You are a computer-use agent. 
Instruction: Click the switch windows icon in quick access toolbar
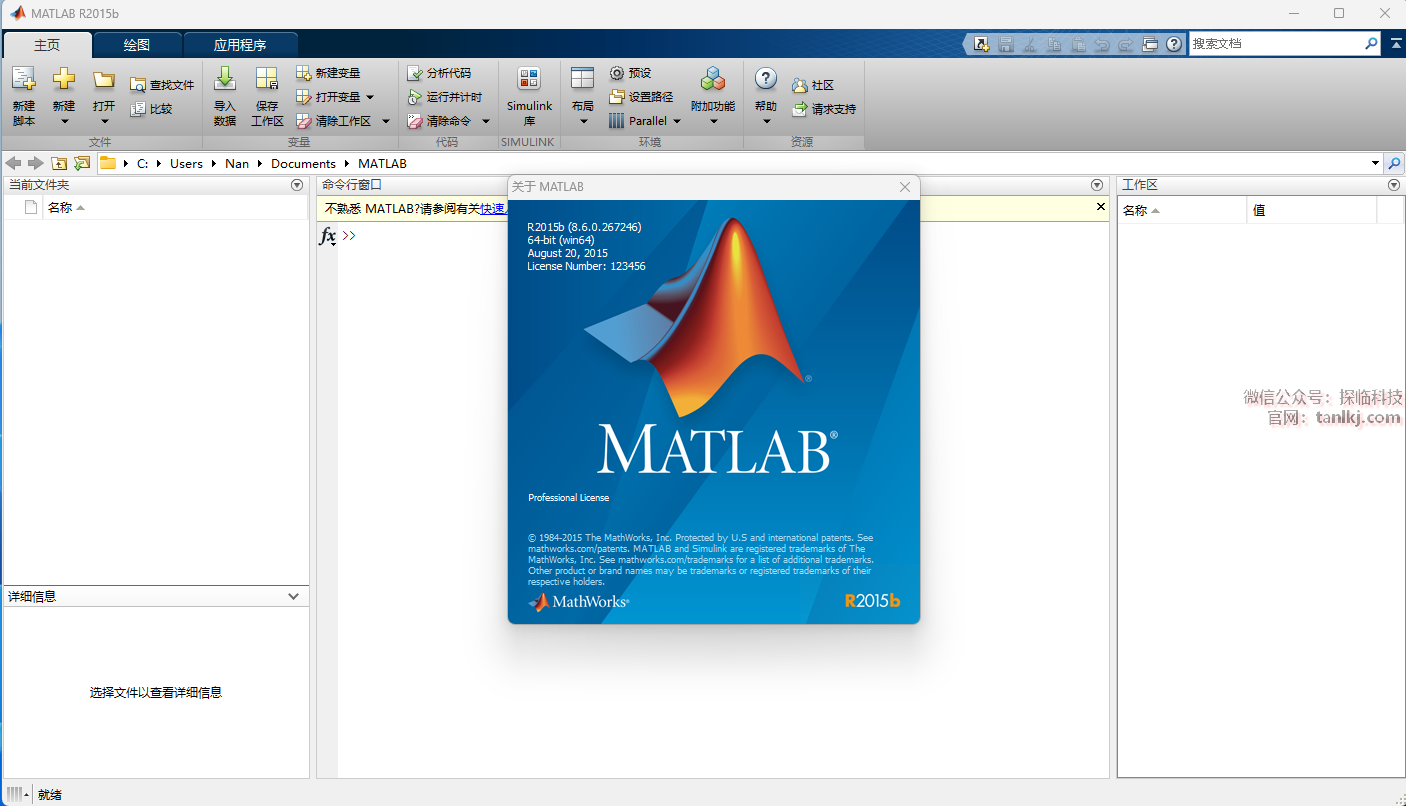pyautogui.click(x=1150, y=44)
